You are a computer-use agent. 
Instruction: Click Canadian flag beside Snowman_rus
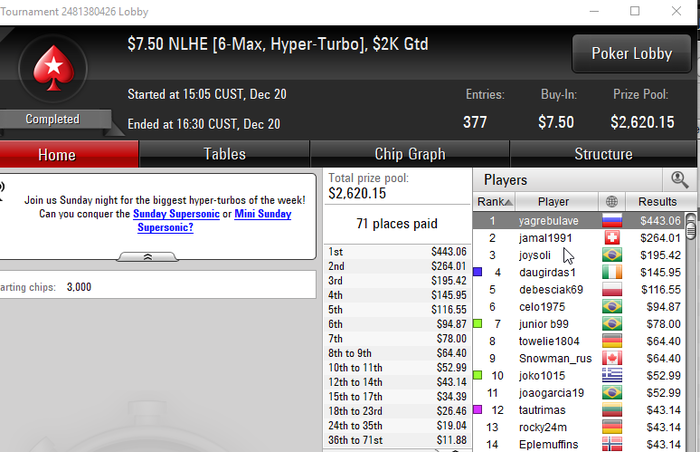pos(612,358)
